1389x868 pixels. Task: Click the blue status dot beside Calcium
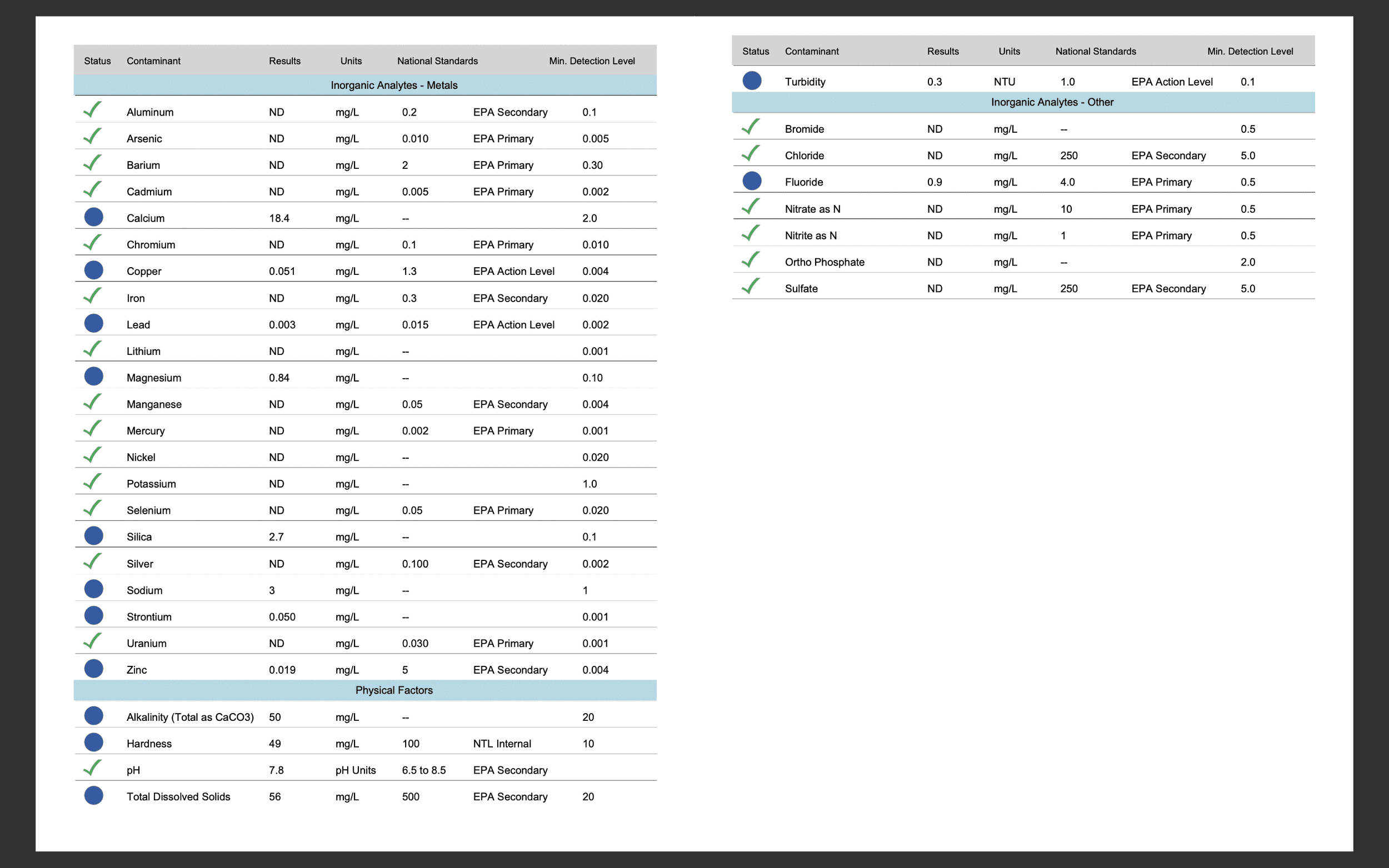click(93, 217)
